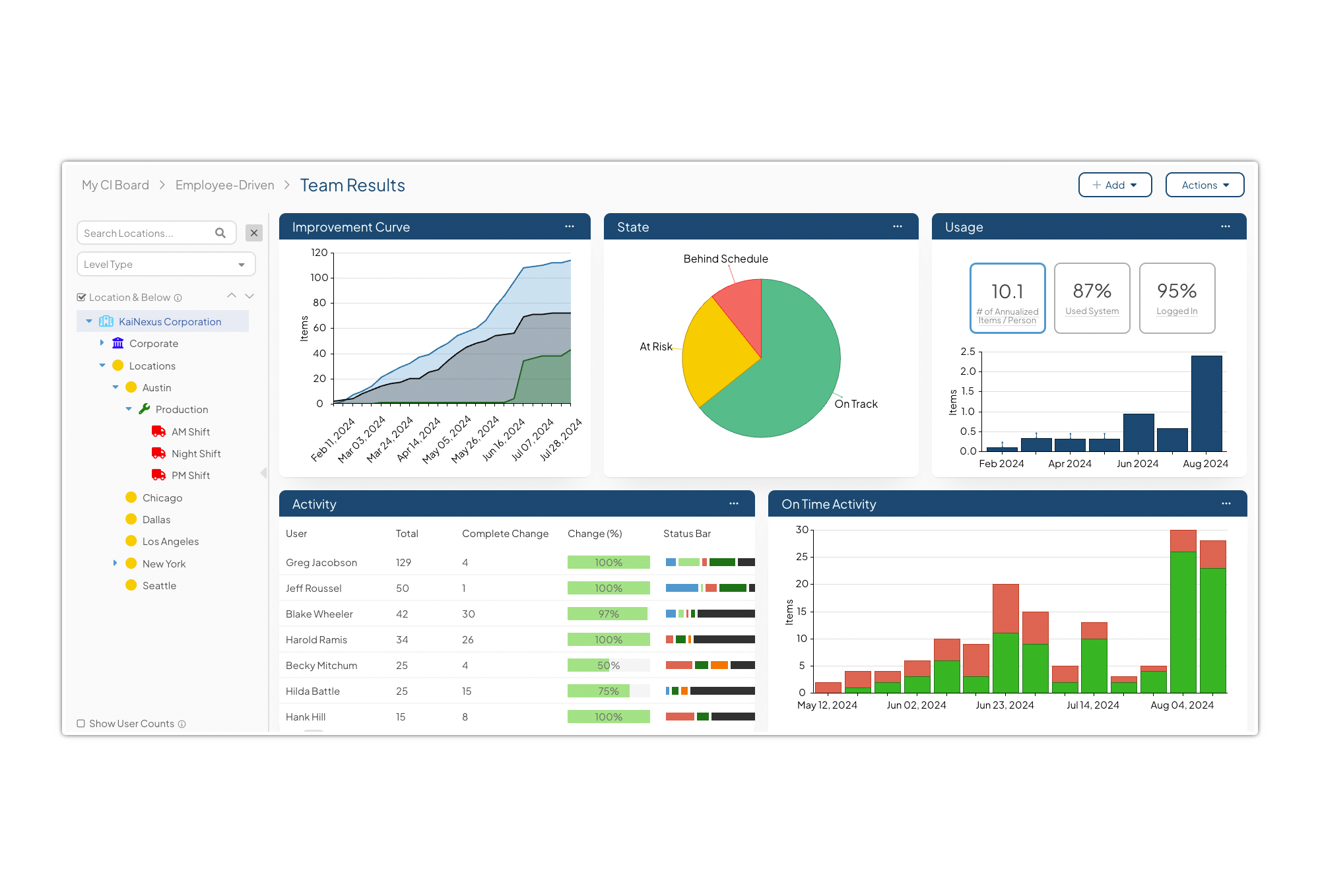The image size is (1320, 896).
Task: Click the Night Shift truck icon
Action: (x=158, y=453)
